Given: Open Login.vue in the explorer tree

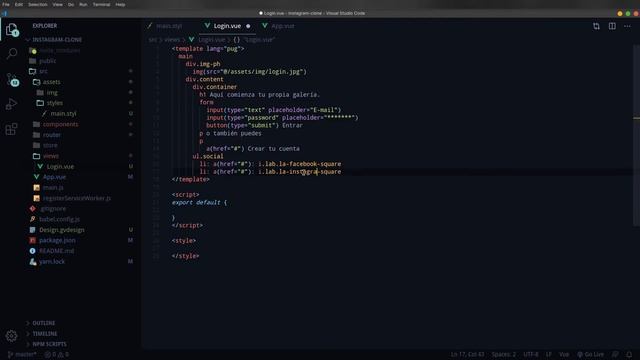Looking at the screenshot, I should [x=60, y=167].
